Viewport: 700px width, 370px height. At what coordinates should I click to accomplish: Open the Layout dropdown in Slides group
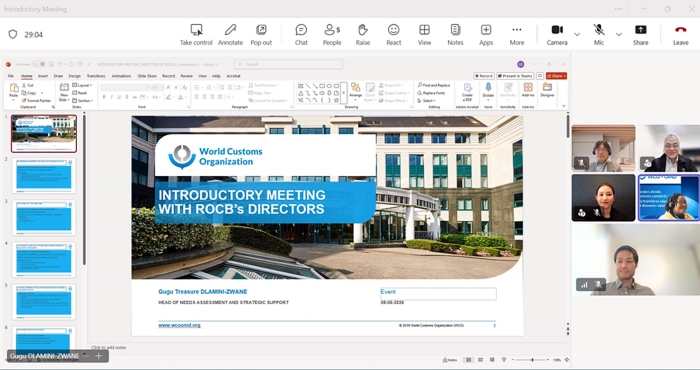[82, 85]
